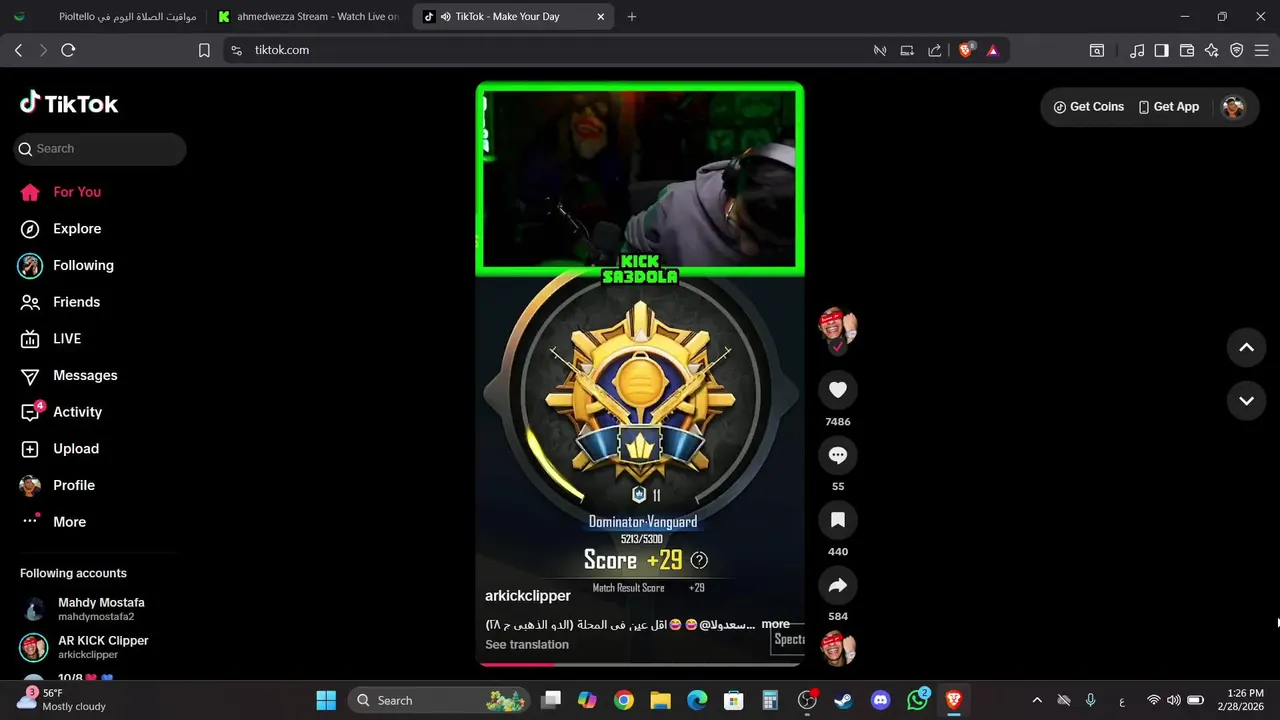Open the spinning sound disc avatar

[838, 648]
